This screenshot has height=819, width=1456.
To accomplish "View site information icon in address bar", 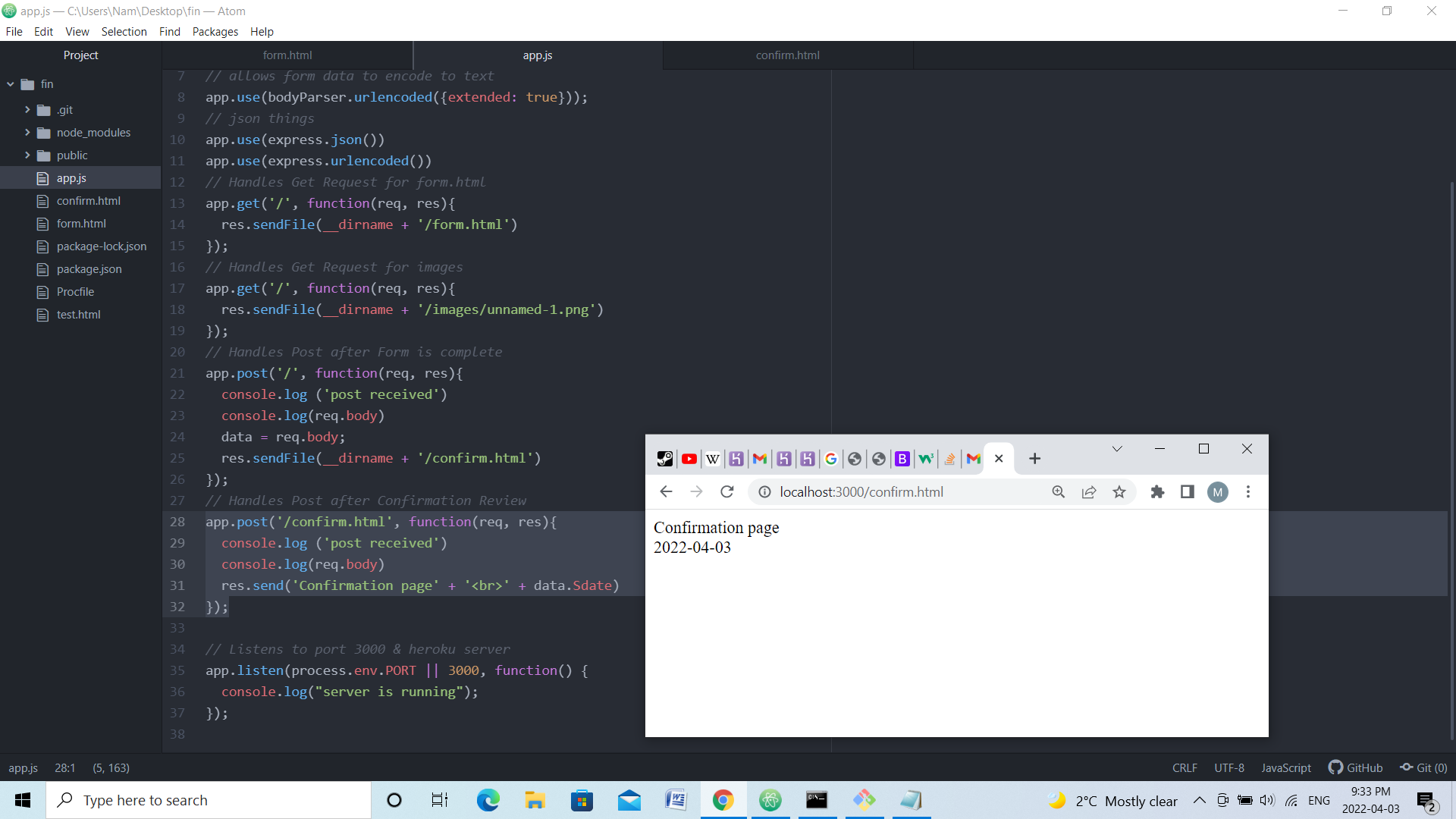I will (x=764, y=492).
